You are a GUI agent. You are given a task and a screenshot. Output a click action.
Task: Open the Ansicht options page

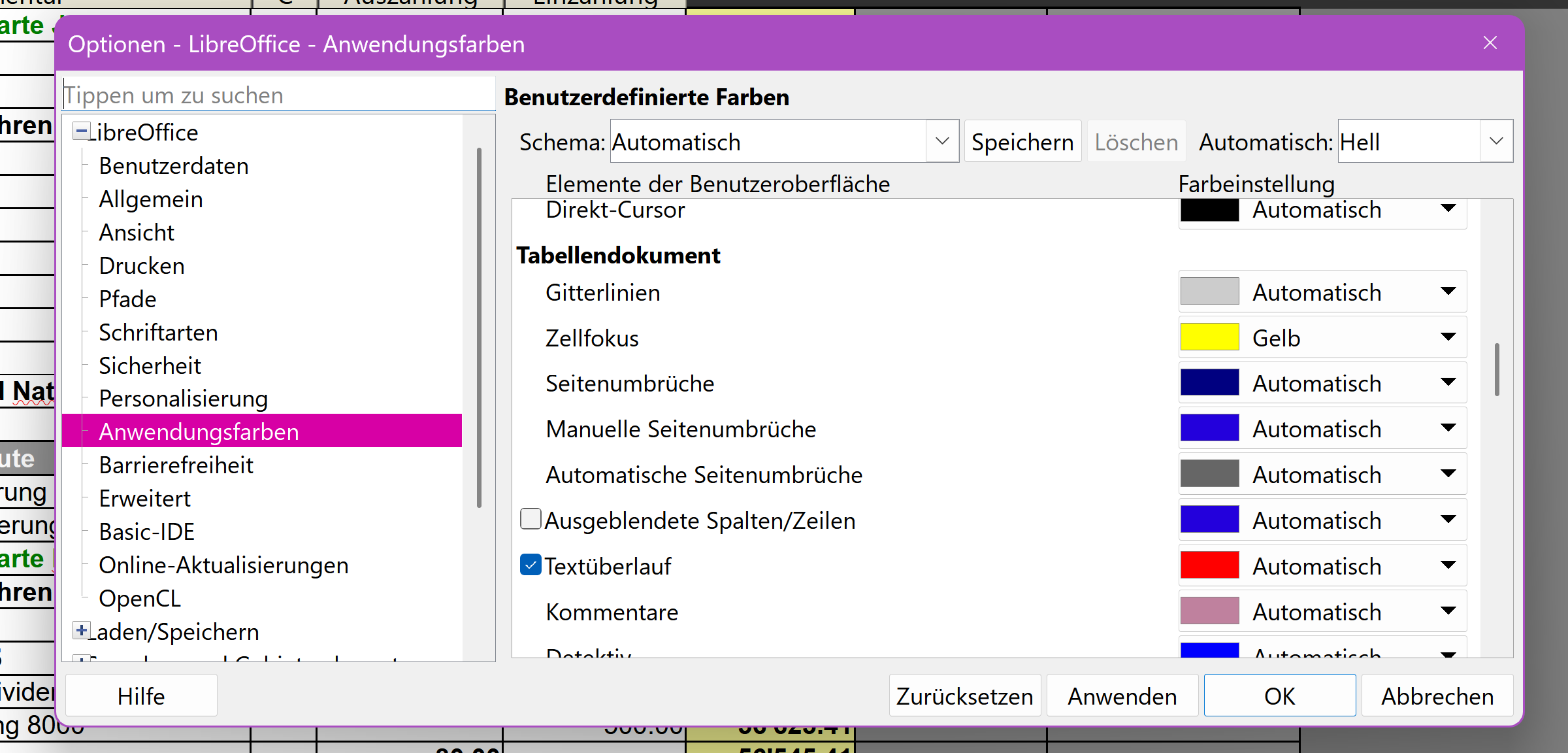click(x=137, y=233)
